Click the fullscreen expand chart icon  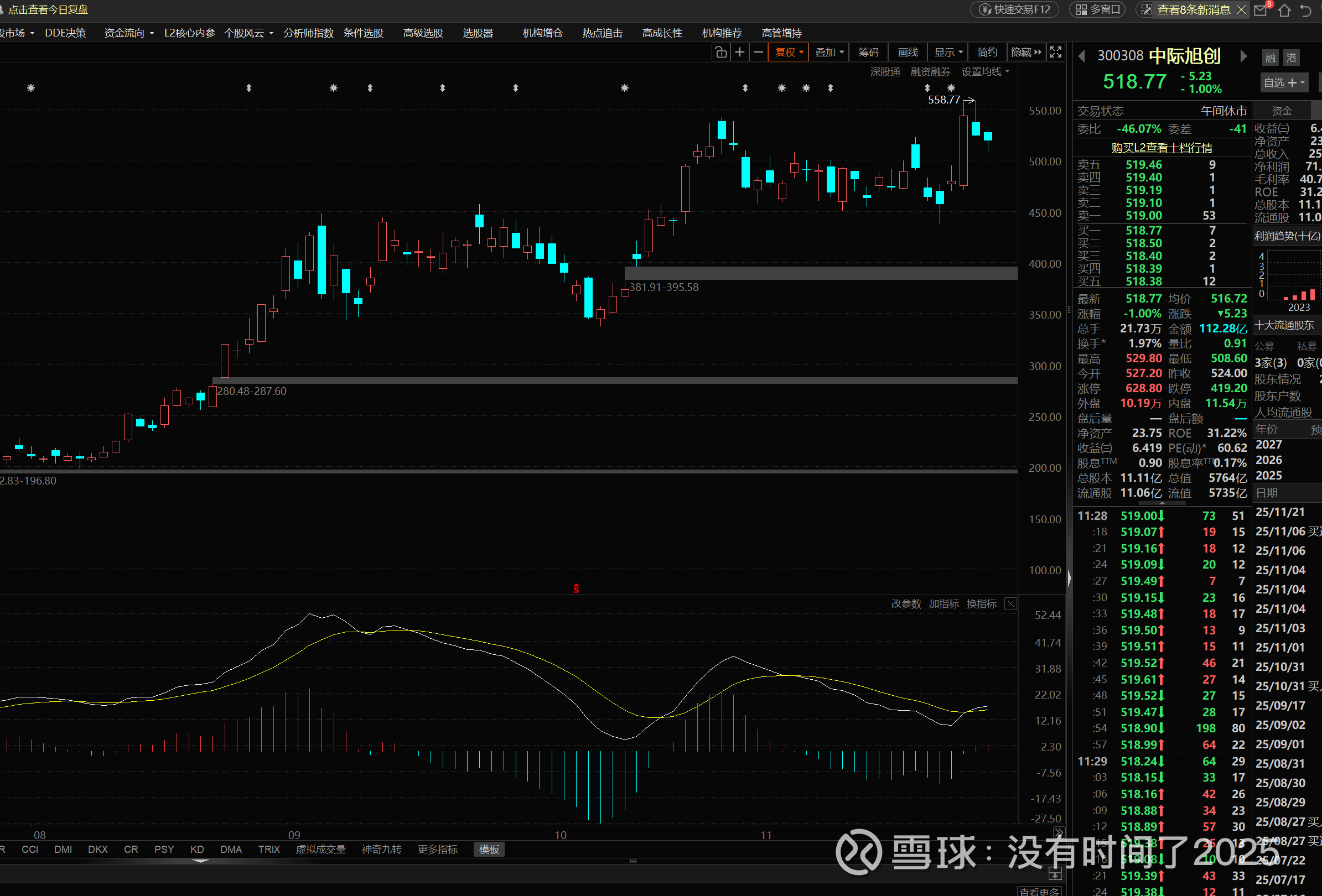pos(1055,53)
